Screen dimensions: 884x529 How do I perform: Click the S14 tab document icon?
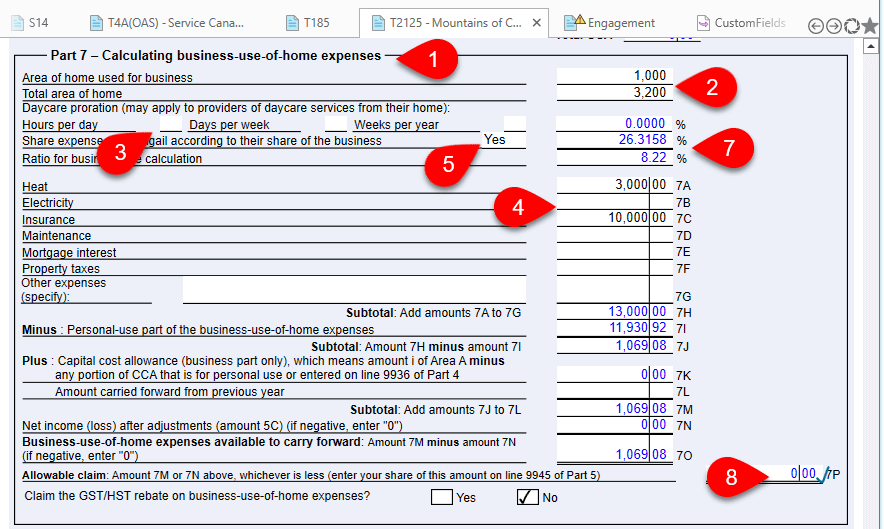click(x=17, y=23)
